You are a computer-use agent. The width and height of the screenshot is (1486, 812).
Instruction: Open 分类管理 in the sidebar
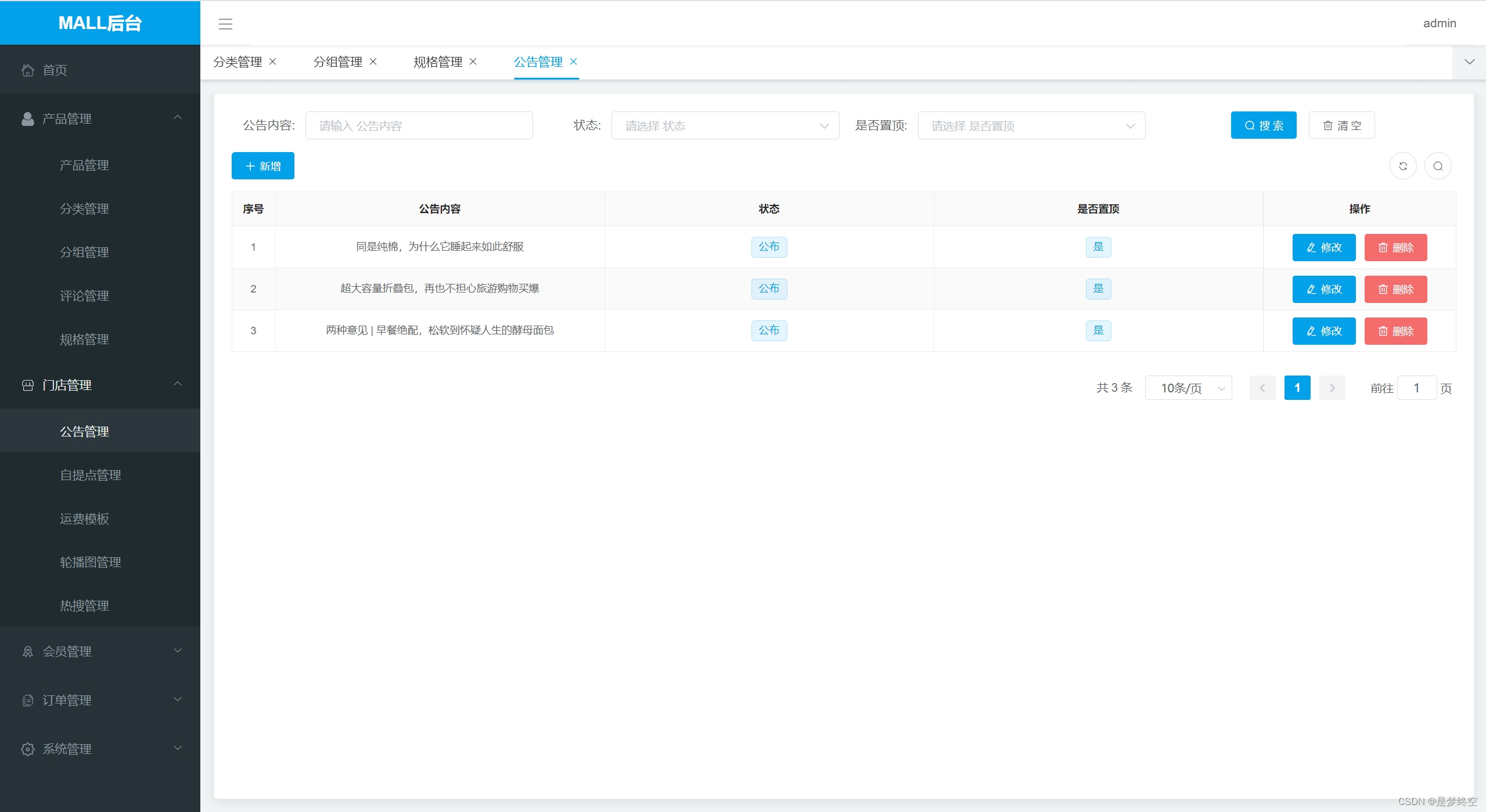point(100,209)
